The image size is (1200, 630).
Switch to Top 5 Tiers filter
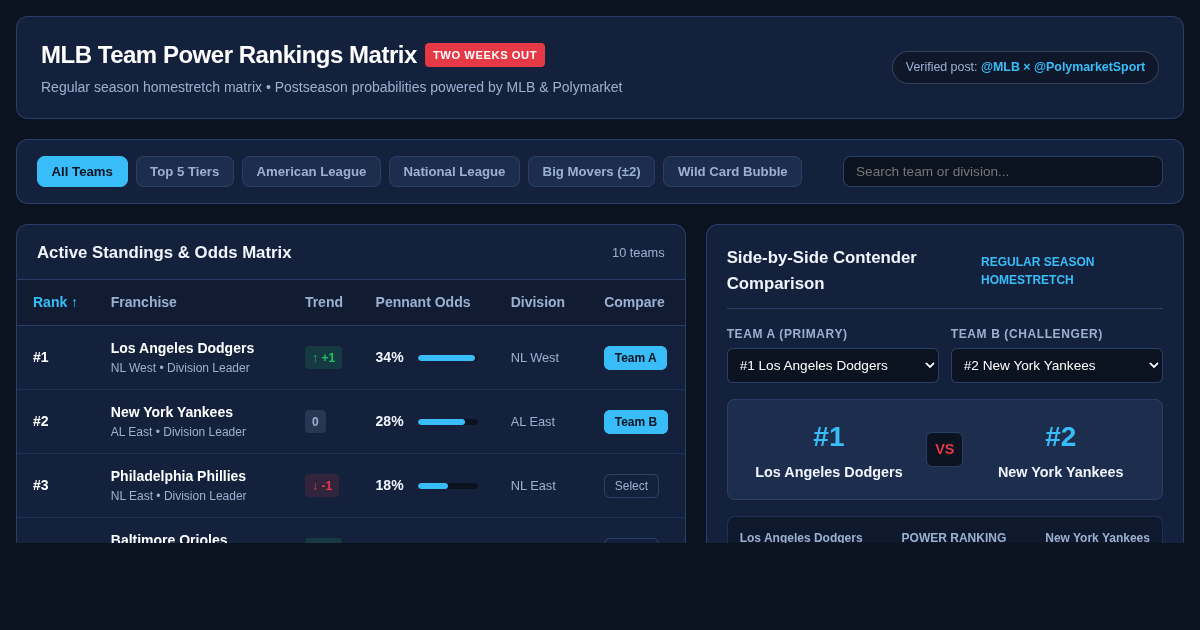tap(185, 171)
